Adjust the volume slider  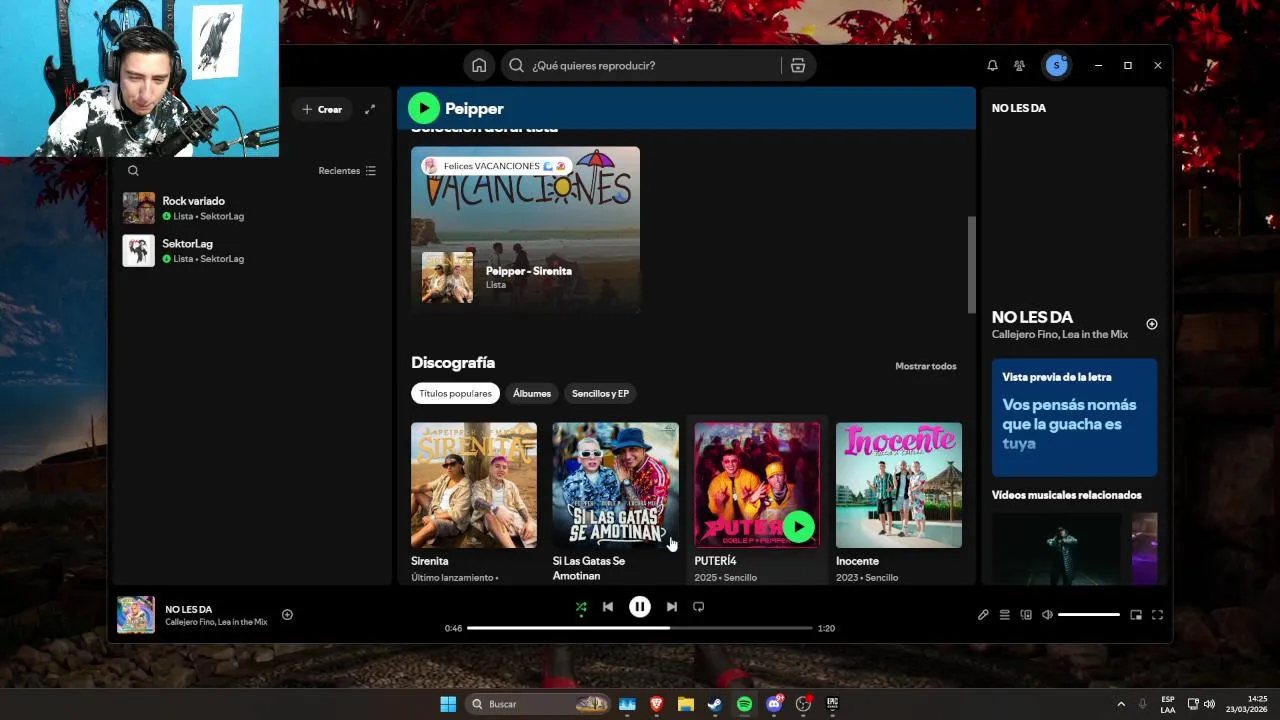tap(1089, 615)
